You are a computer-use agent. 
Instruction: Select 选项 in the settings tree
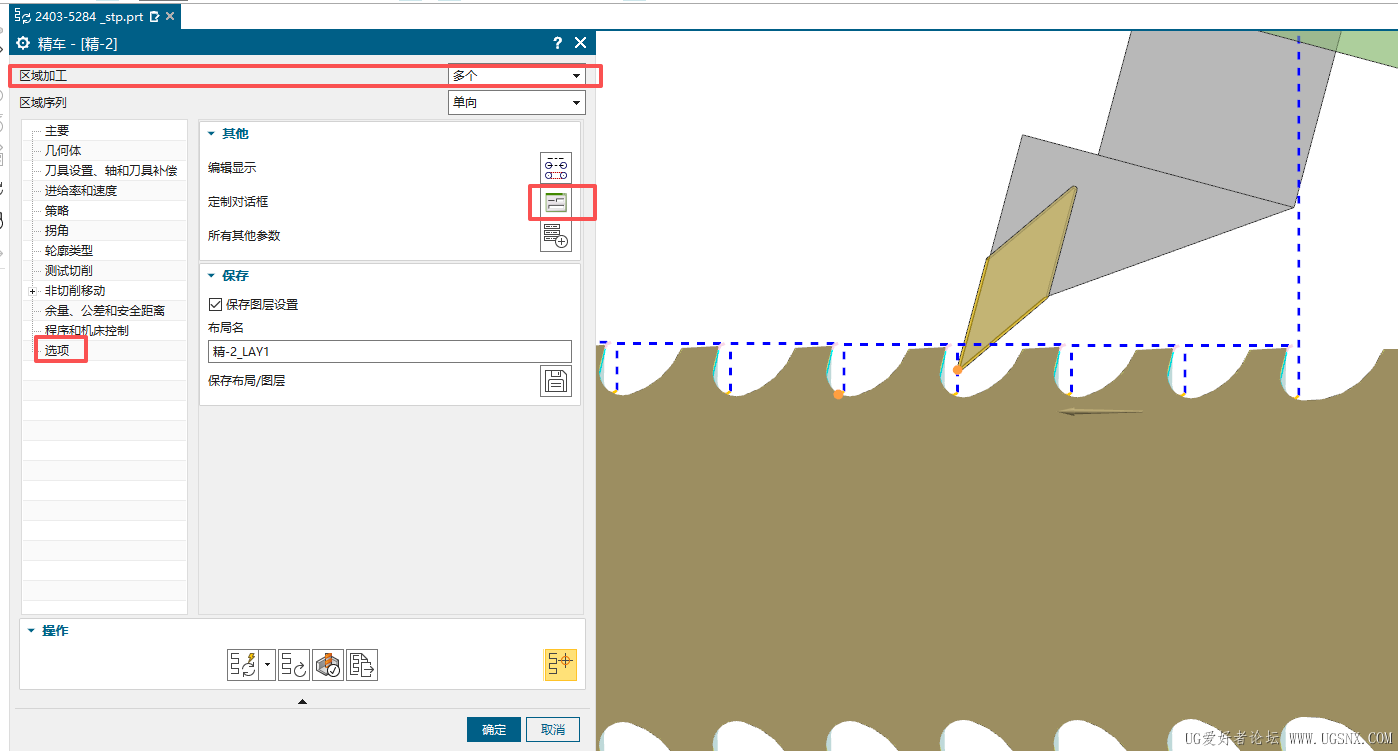(x=57, y=351)
